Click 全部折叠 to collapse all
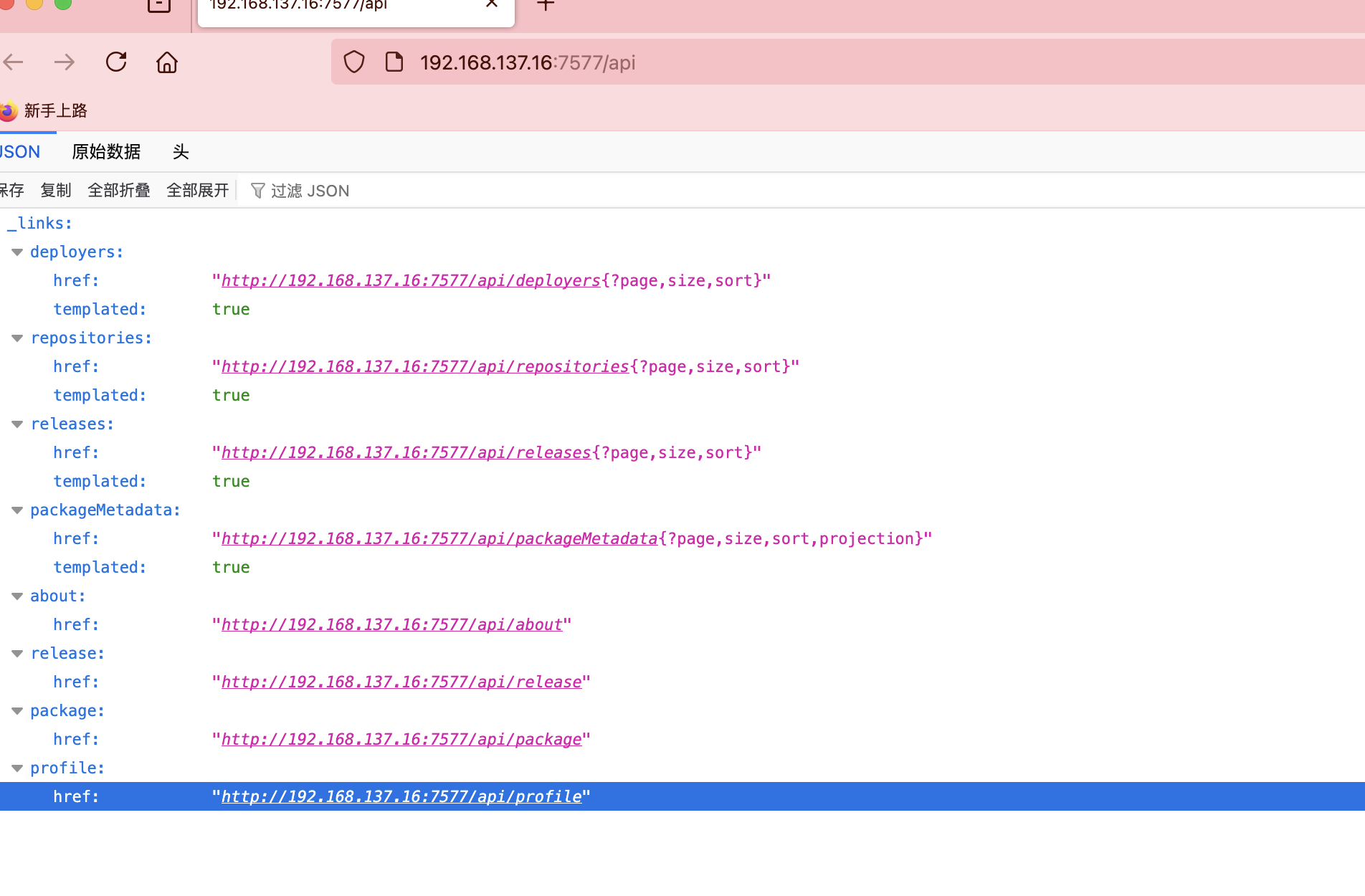The image size is (1365, 896). [x=119, y=191]
